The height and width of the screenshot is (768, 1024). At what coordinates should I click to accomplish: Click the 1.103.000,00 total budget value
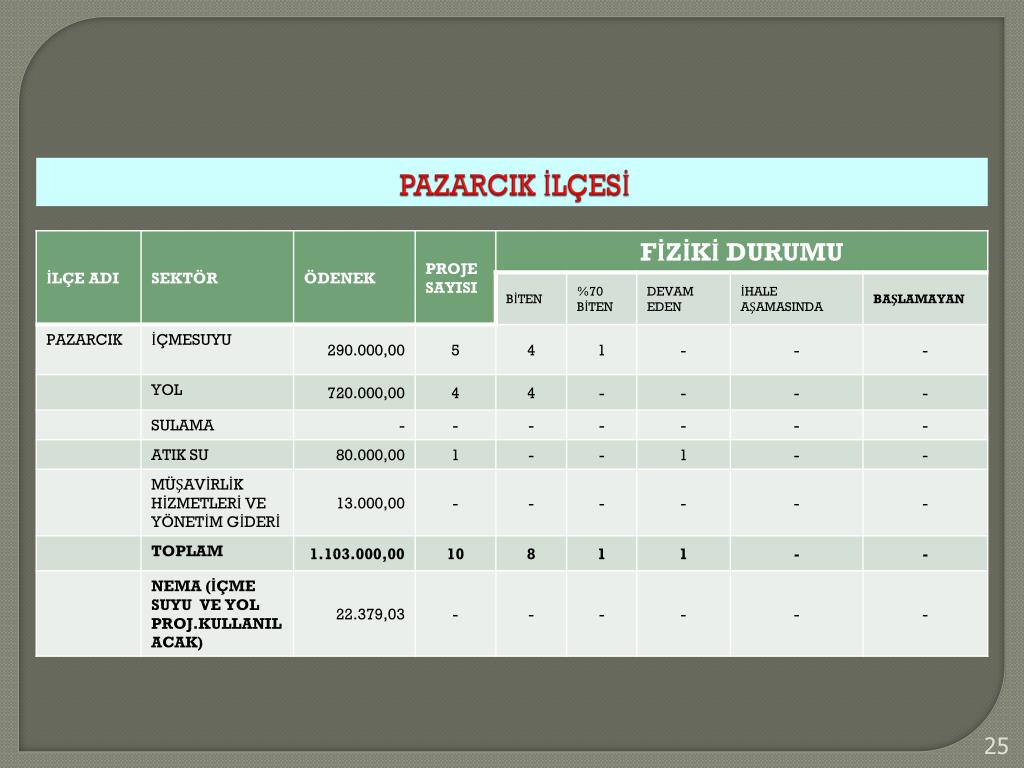pyautogui.click(x=357, y=554)
